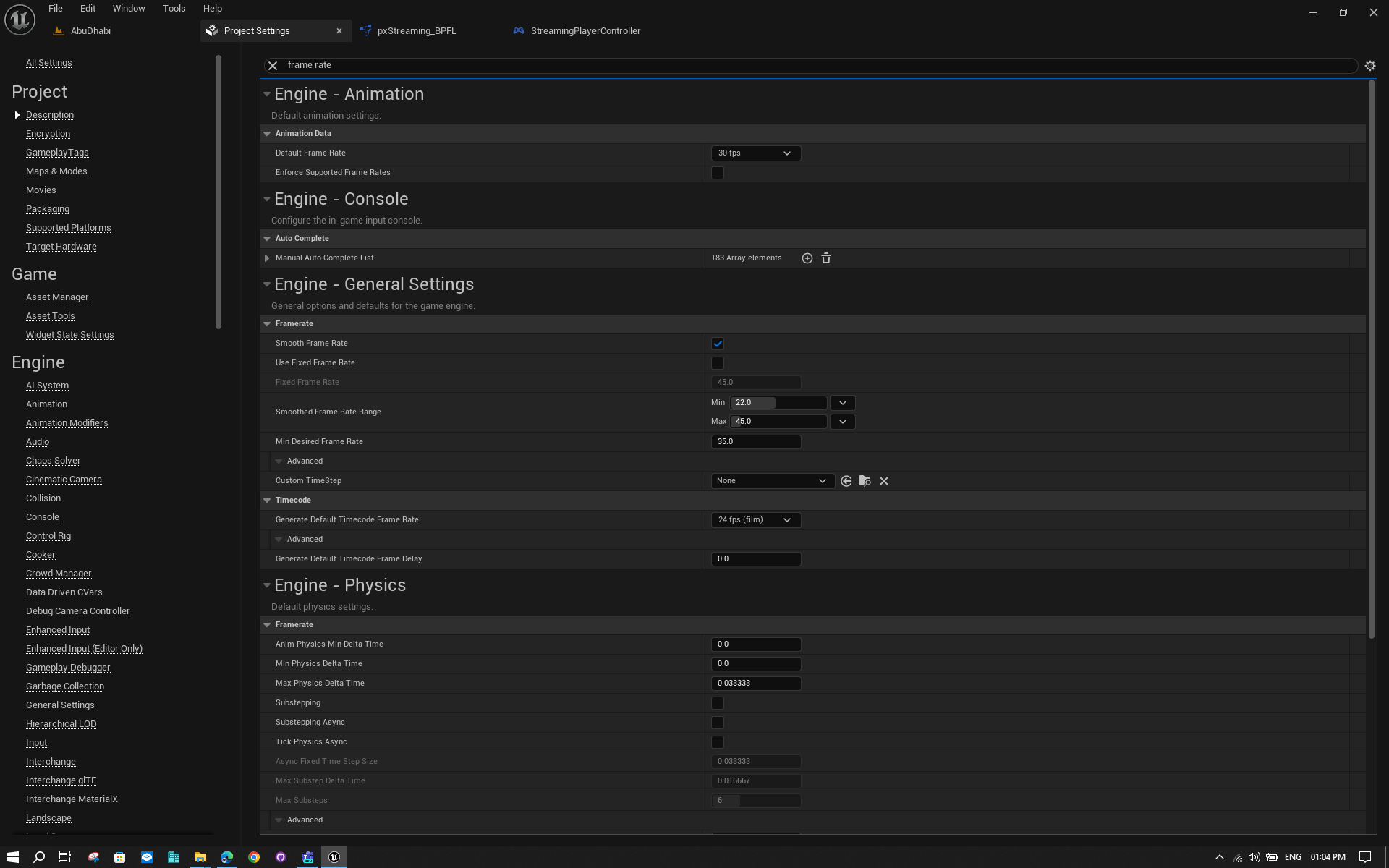Viewport: 1389px width, 868px height.
Task: Expand Advanced under Timecode section
Action: pyautogui.click(x=279, y=540)
